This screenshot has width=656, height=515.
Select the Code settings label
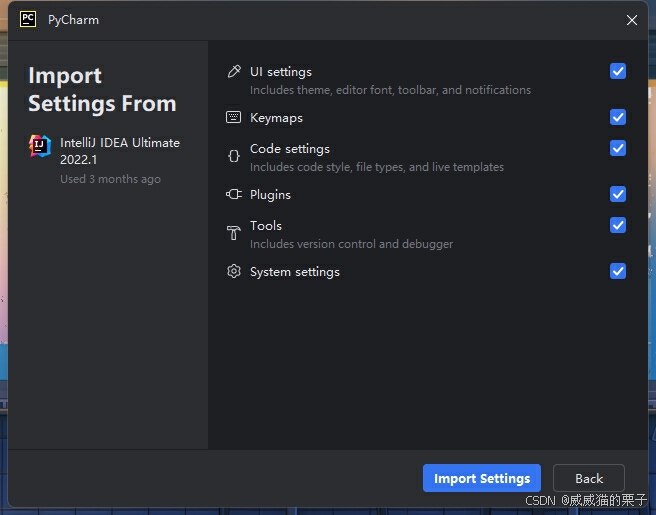[x=290, y=149]
